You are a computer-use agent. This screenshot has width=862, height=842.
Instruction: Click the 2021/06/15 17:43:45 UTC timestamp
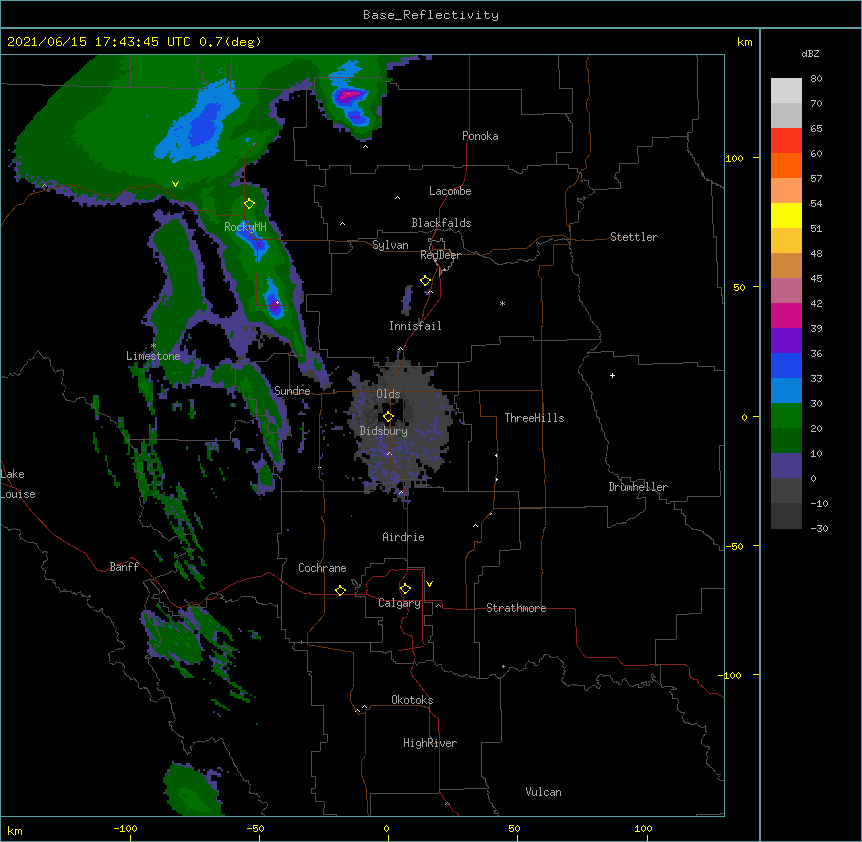[x=98, y=42]
